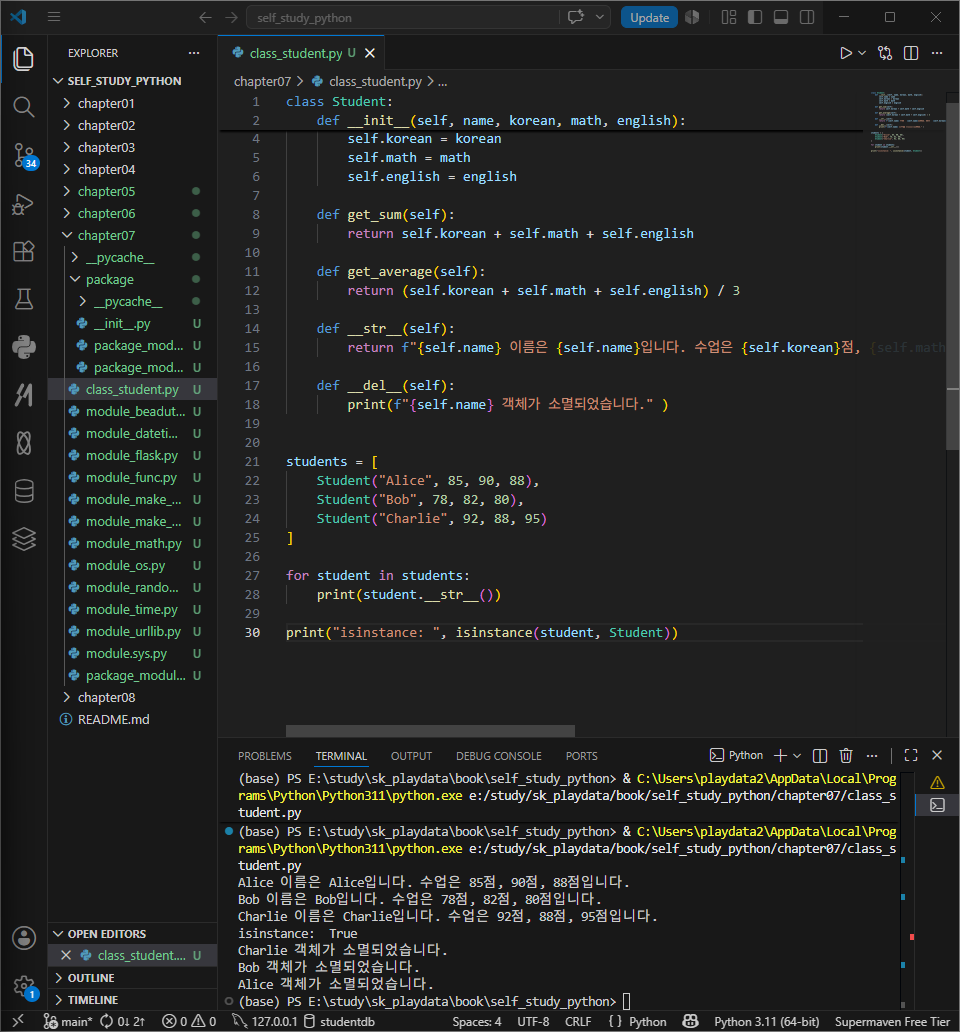Screen dimensions: 960x1032
Task: Split the terminal panel
Action: coord(820,755)
